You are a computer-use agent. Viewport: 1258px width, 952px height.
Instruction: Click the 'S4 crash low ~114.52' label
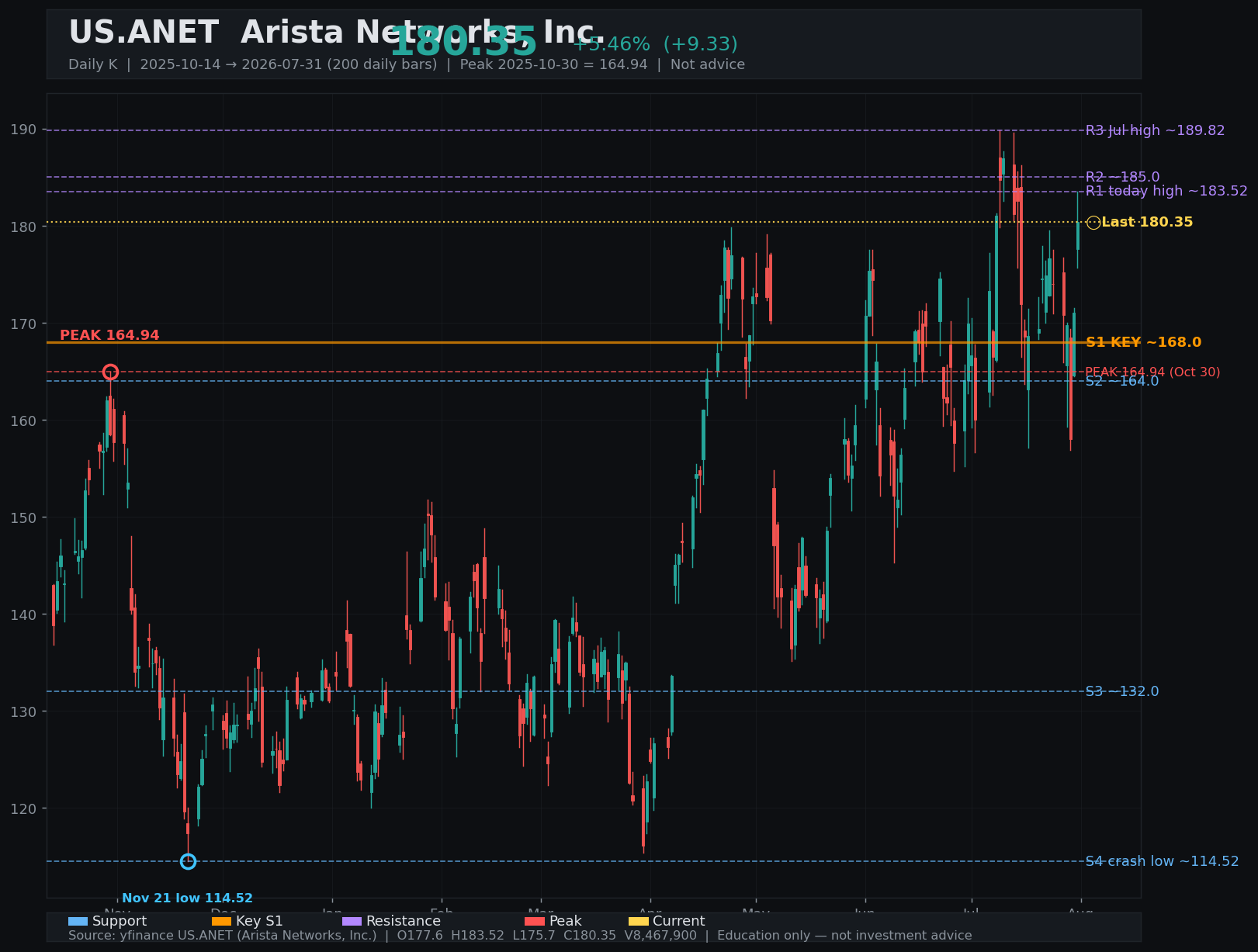1162,861
